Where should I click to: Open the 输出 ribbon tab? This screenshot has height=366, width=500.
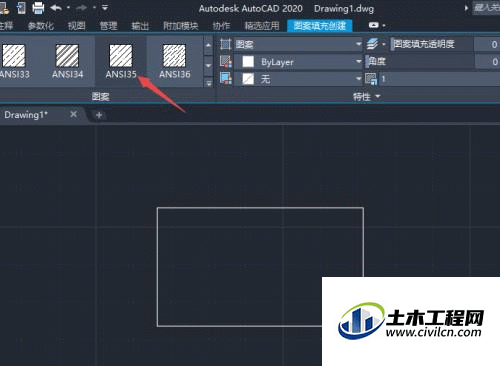[x=140, y=26]
